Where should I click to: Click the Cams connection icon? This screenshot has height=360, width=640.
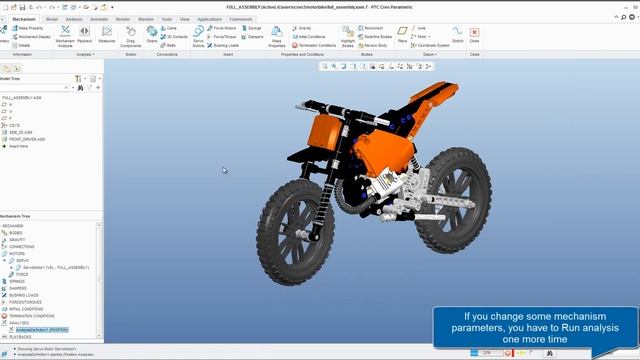168,28
